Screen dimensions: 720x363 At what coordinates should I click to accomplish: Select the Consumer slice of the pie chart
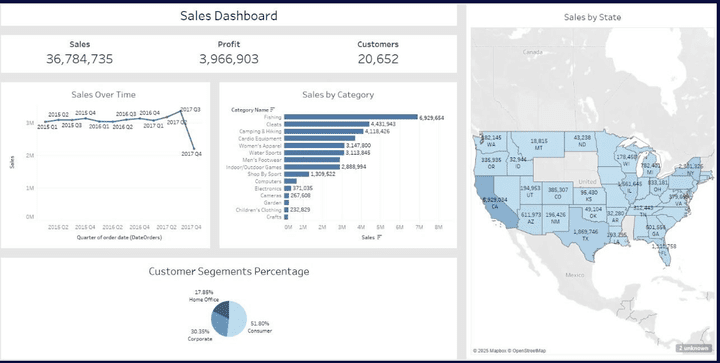pos(238,318)
